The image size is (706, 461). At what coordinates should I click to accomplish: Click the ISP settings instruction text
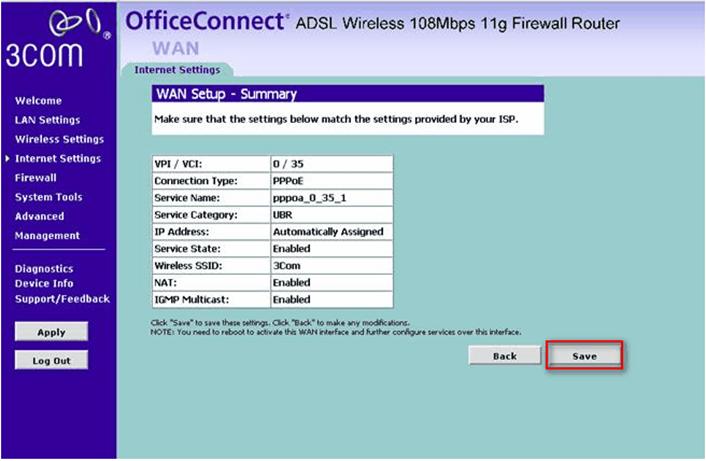(x=336, y=119)
